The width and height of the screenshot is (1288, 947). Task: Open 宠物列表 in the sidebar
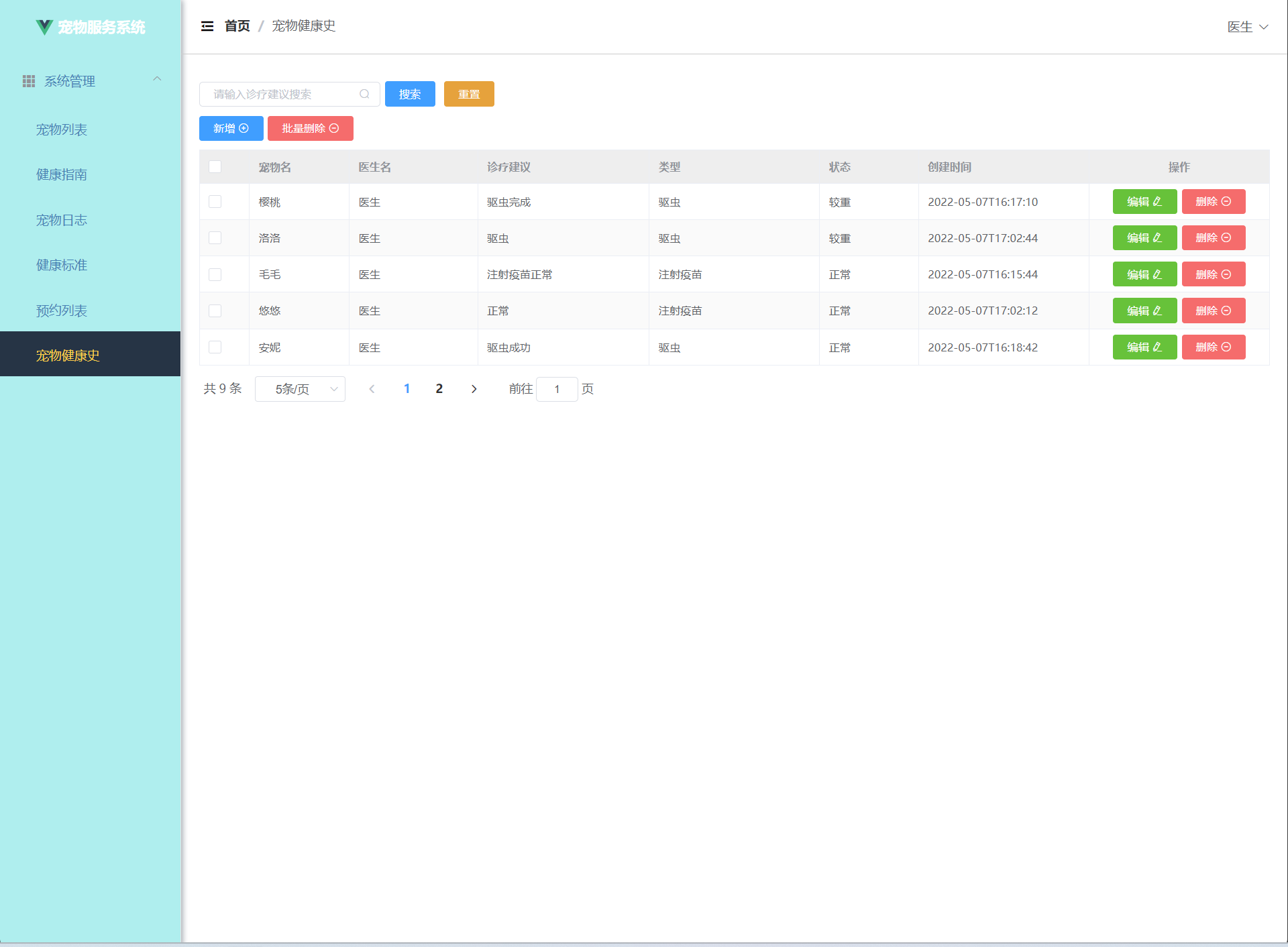point(62,129)
